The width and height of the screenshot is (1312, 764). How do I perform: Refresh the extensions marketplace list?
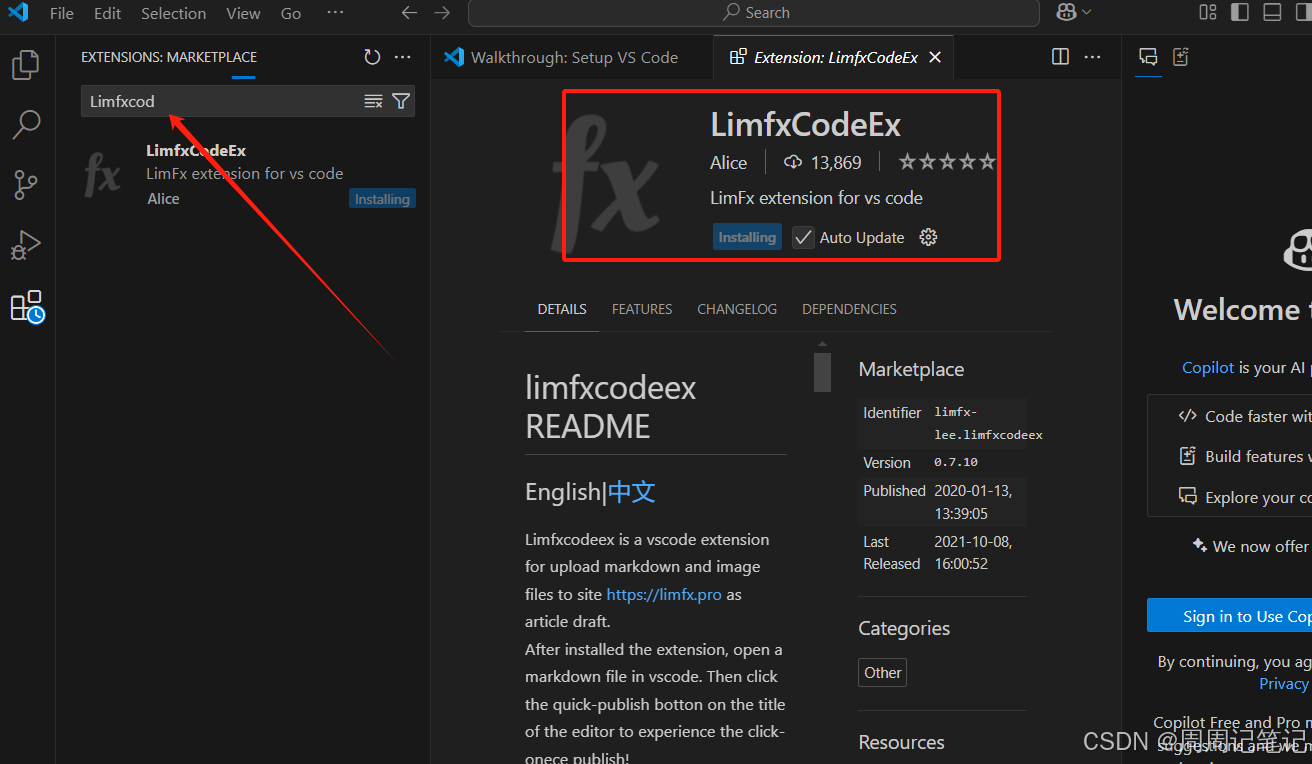point(372,57)
